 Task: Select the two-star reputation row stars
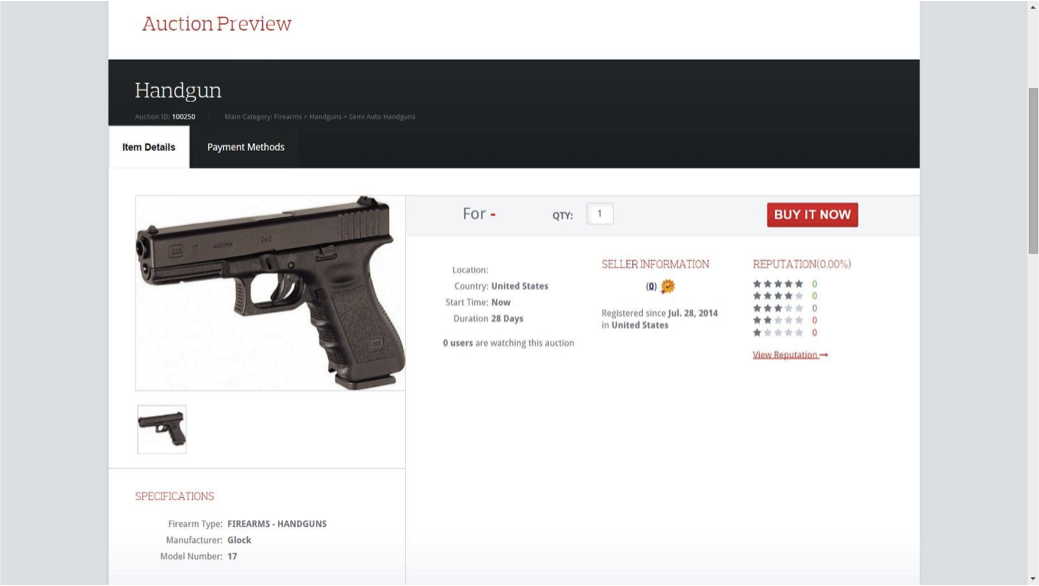tap(778, 320)
